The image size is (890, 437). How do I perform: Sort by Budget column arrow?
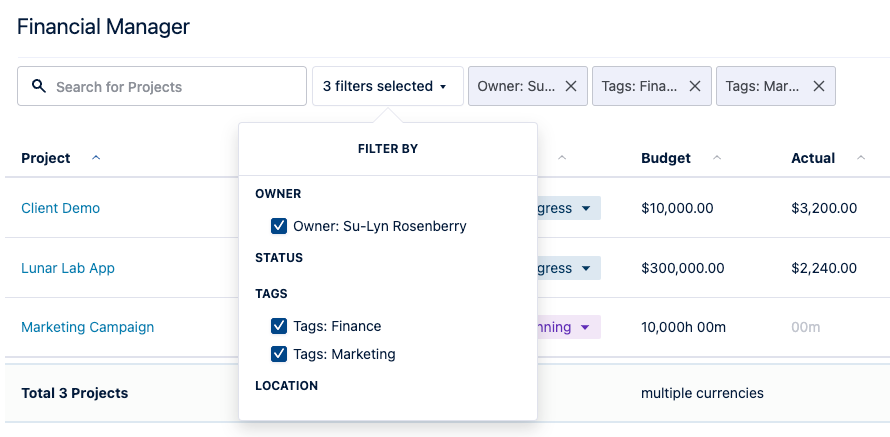click(x=716, y=158)
